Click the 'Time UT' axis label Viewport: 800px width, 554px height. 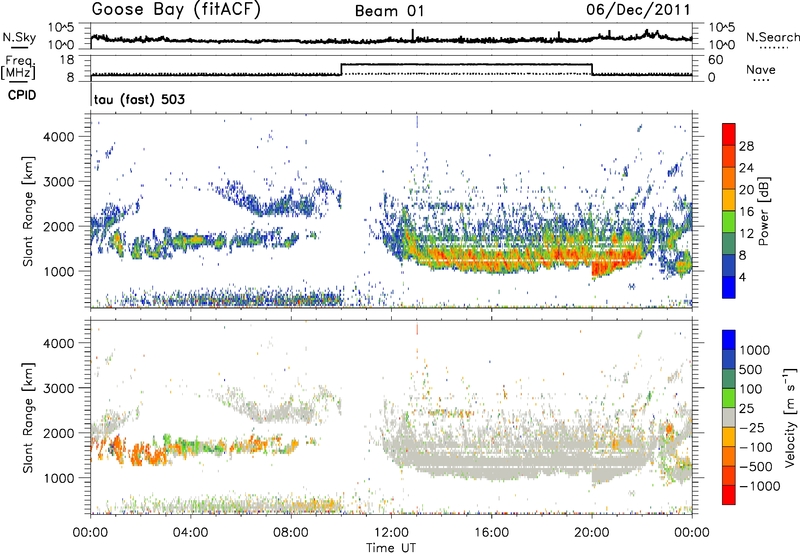coord(391,548)
